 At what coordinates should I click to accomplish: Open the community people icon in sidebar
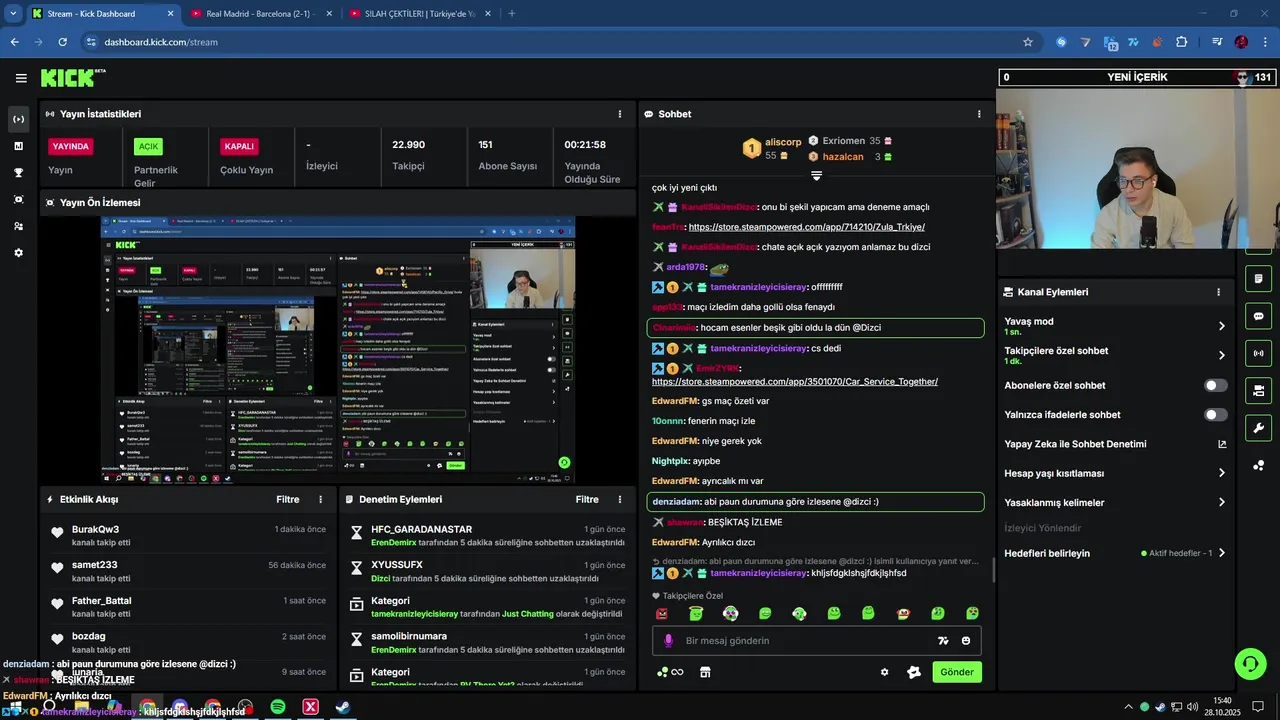pyautogui.click(x=18, y=226)
